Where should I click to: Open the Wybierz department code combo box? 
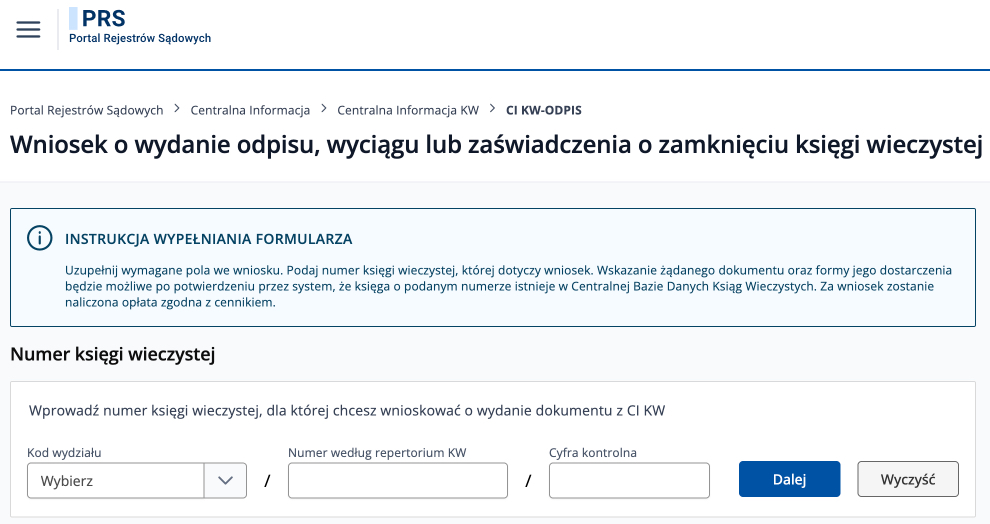137,480
